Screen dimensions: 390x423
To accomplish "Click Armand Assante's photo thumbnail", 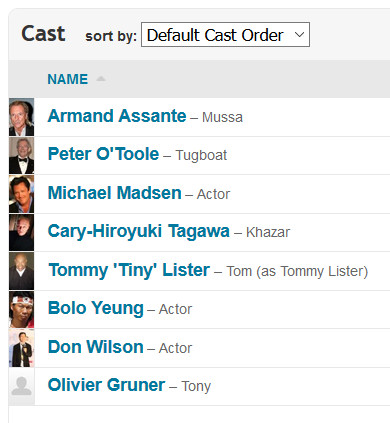I will coord(21,117).
